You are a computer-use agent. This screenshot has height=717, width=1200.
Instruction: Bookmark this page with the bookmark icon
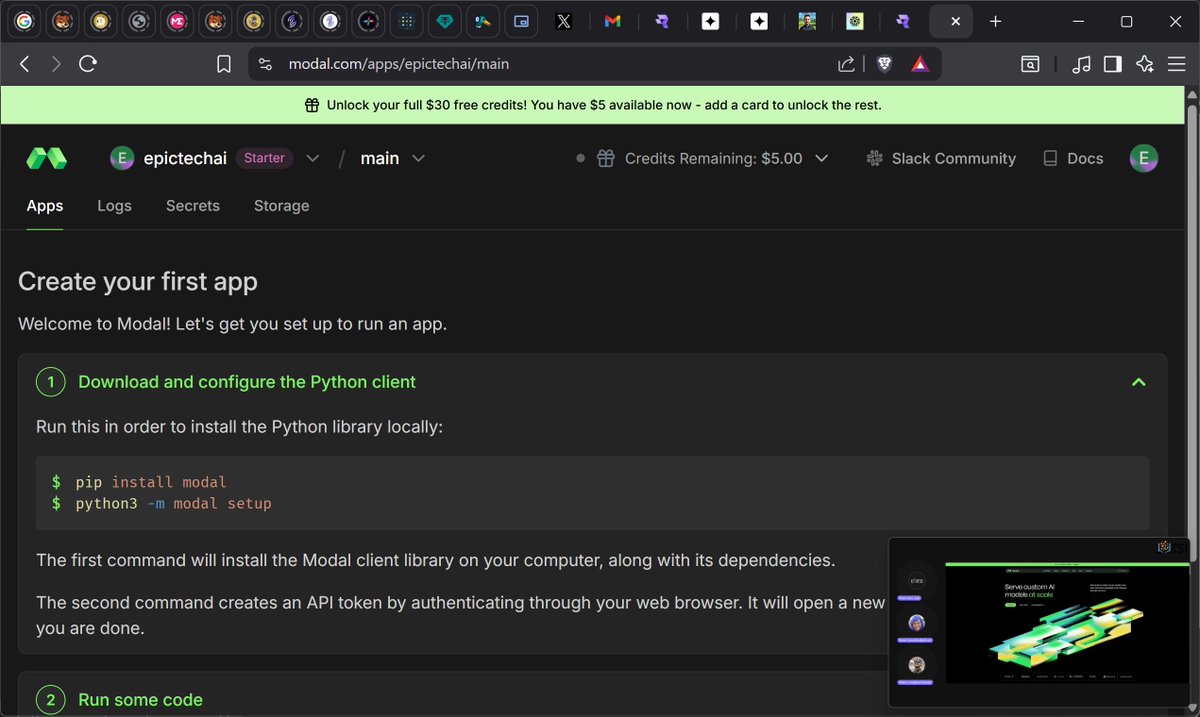click(x=224, y=64)
